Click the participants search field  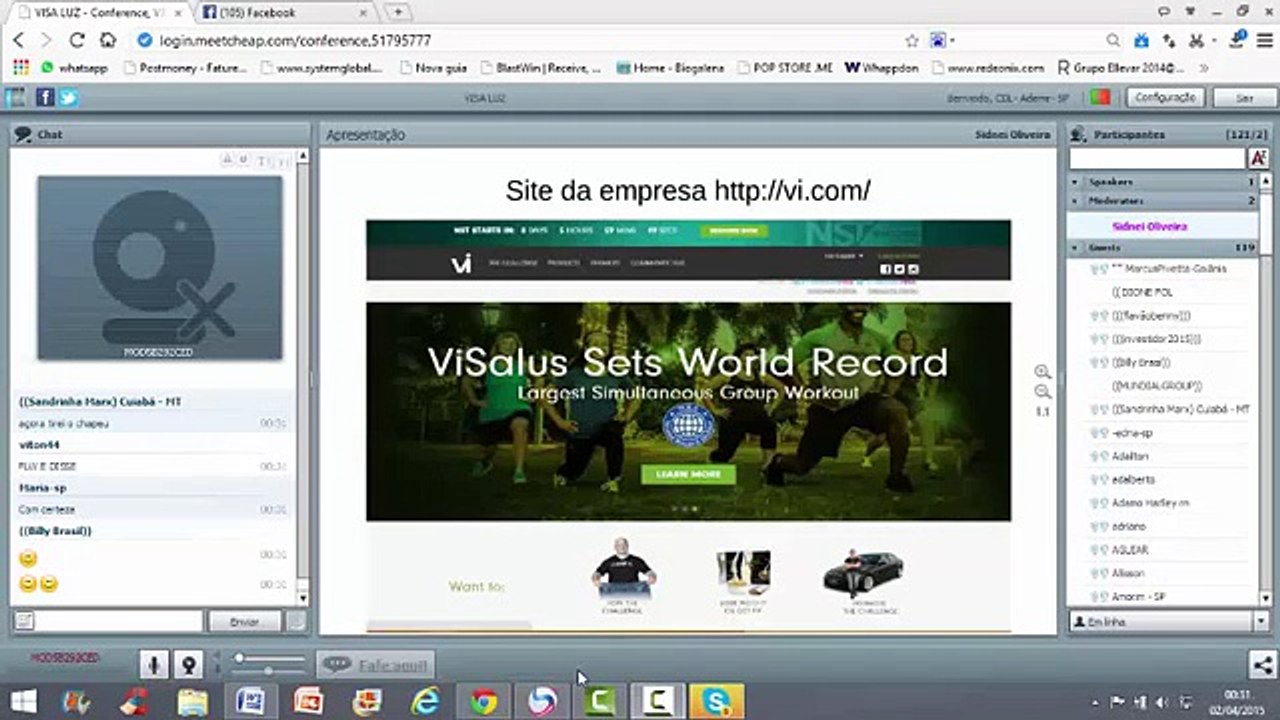coord(1157,158)
